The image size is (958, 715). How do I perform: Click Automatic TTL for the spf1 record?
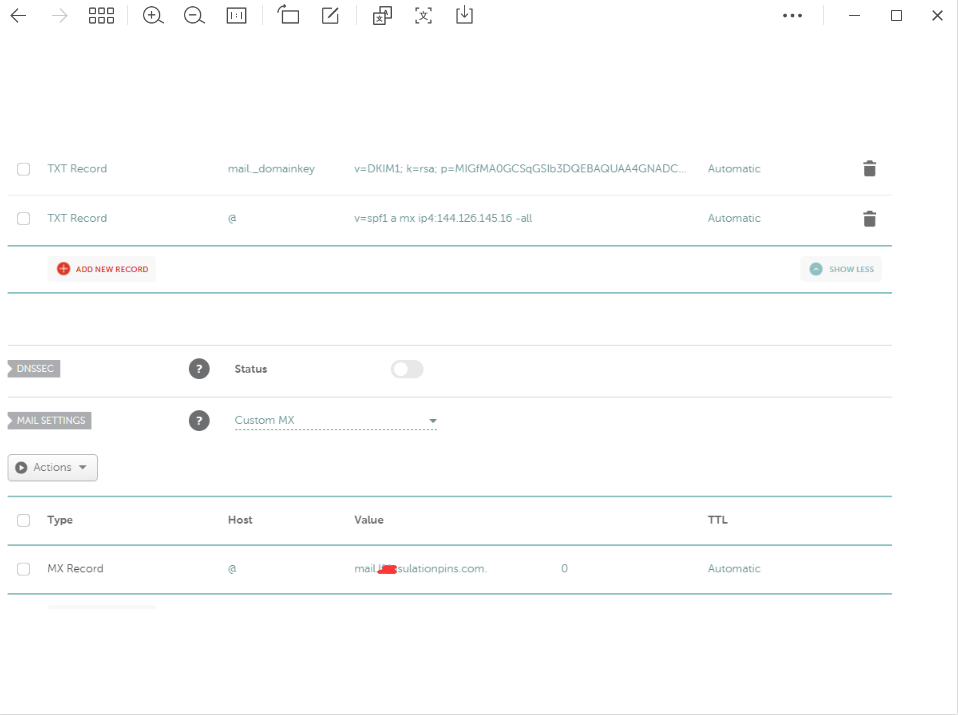(x=734, y=218)
